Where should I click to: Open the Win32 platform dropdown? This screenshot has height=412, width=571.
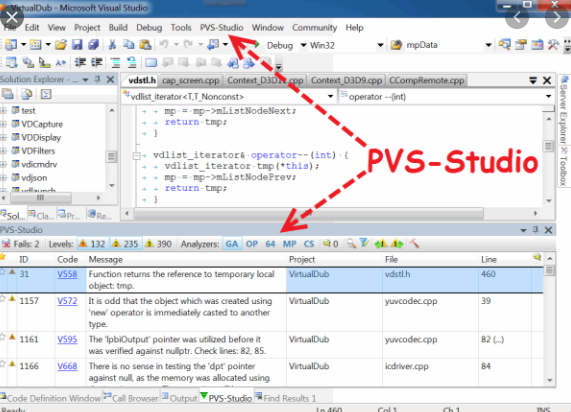click(x=380, y=45)
